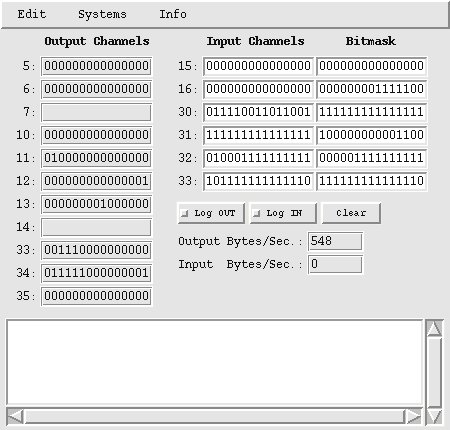
Task: Select the input channel 30 value field
Action: pos(258,112)
